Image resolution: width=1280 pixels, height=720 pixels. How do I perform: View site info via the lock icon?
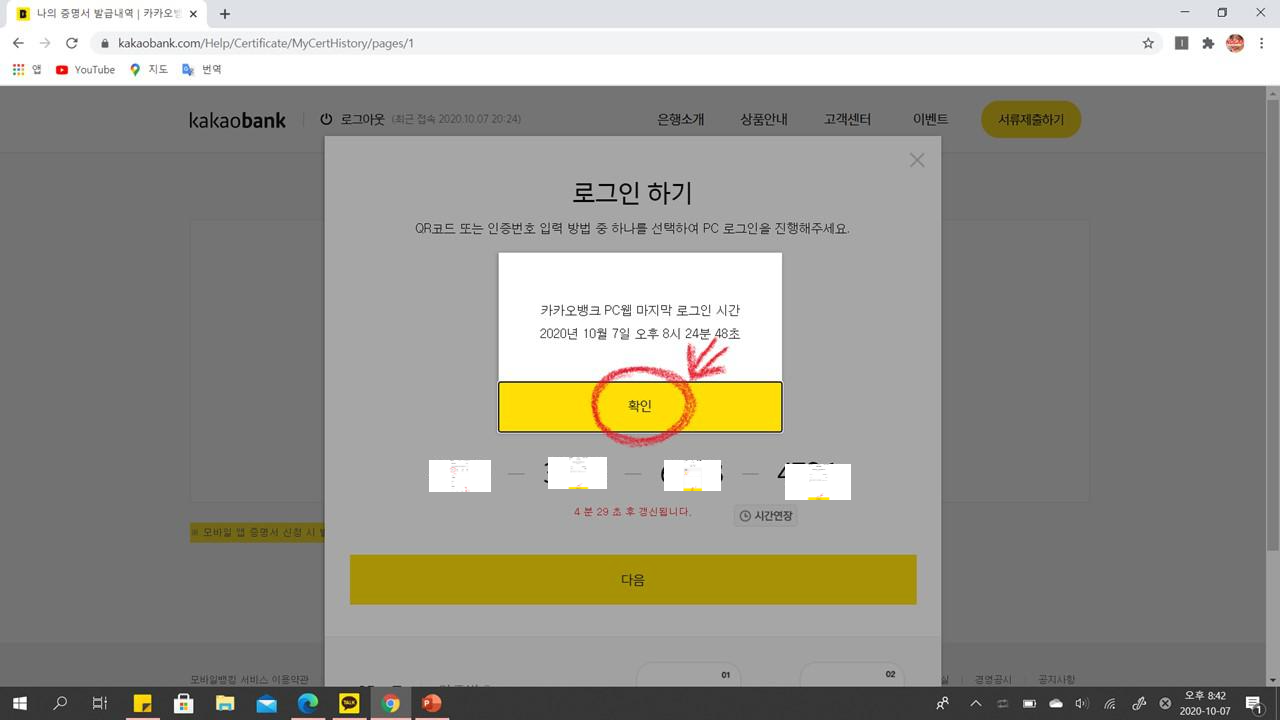pos(105,44)
